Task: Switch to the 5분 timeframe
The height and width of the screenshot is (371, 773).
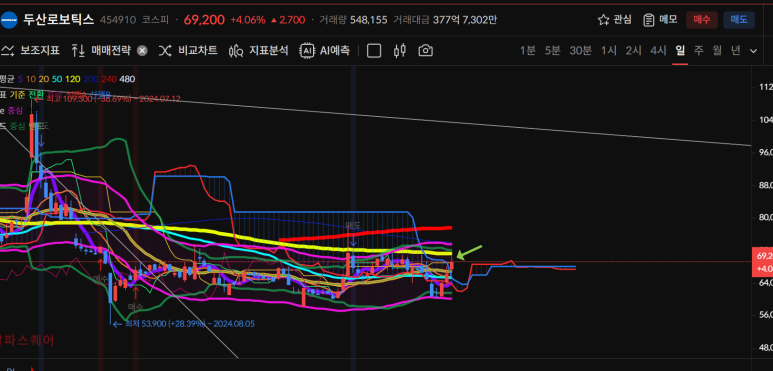Action: [553, 50]
